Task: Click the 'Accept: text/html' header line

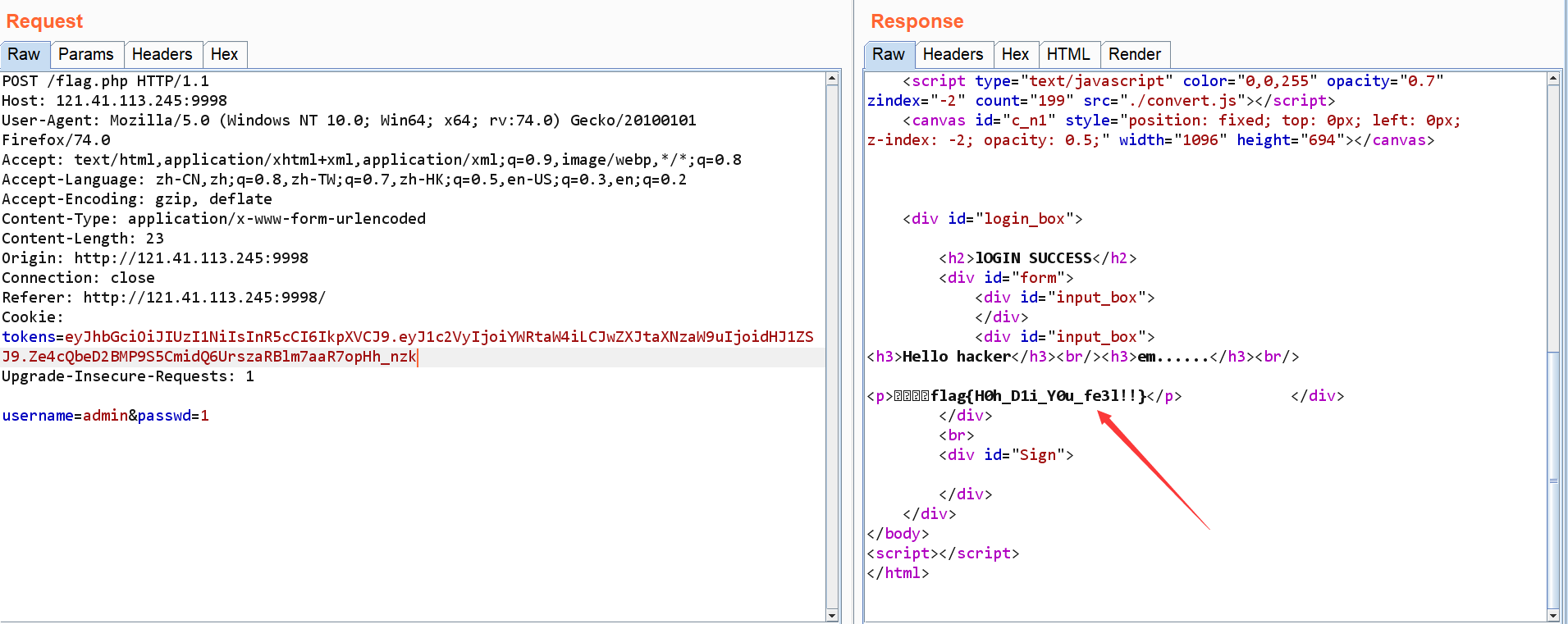Action: click(372, 160)
